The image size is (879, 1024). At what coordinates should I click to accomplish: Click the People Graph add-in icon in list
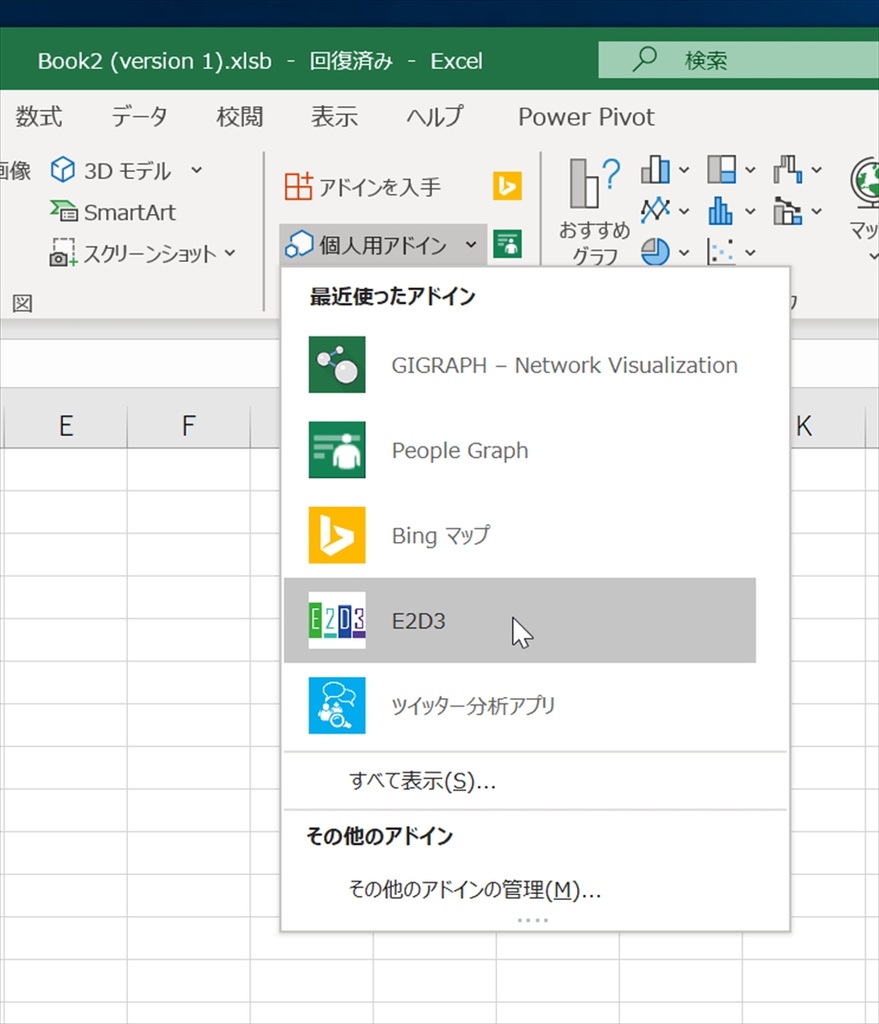click(337, 450)
